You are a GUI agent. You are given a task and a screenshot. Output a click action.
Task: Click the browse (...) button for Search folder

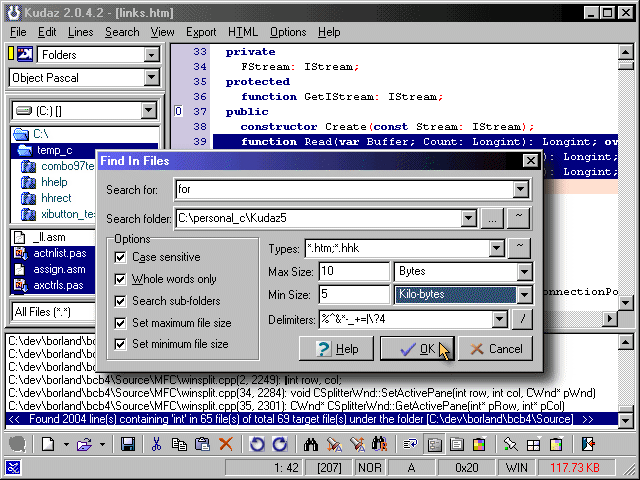tap(492, 218)
